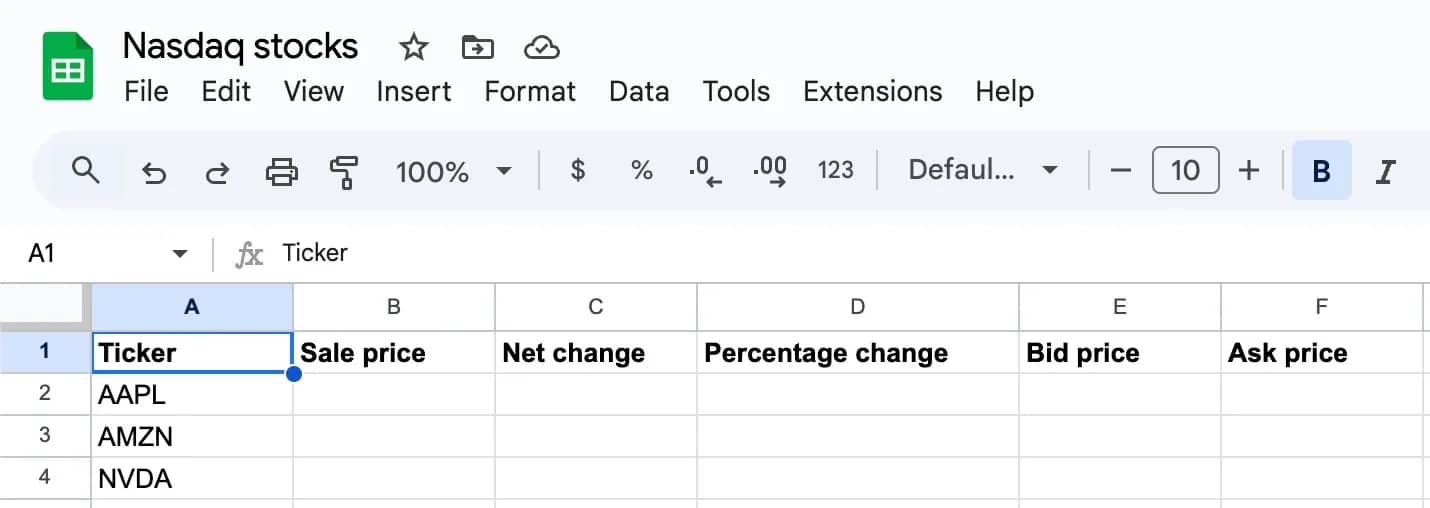Open the 100% zoom dropdown
1430x508 pixels.
[453, 171]
